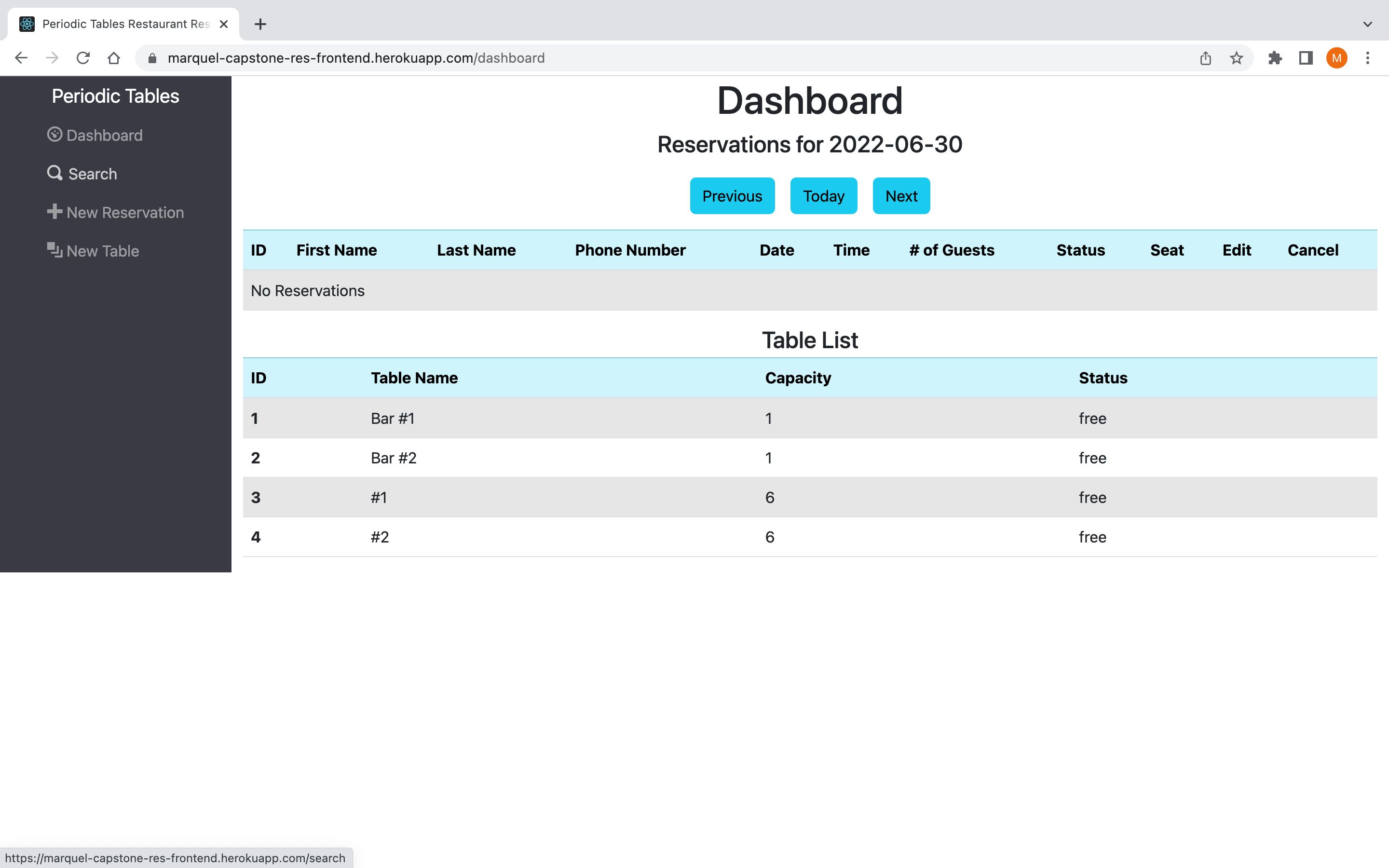The height and width of the screenshot is (868, 1389).
Task: Go to the Previous reservation date
Action: click(x=732, y=196)
